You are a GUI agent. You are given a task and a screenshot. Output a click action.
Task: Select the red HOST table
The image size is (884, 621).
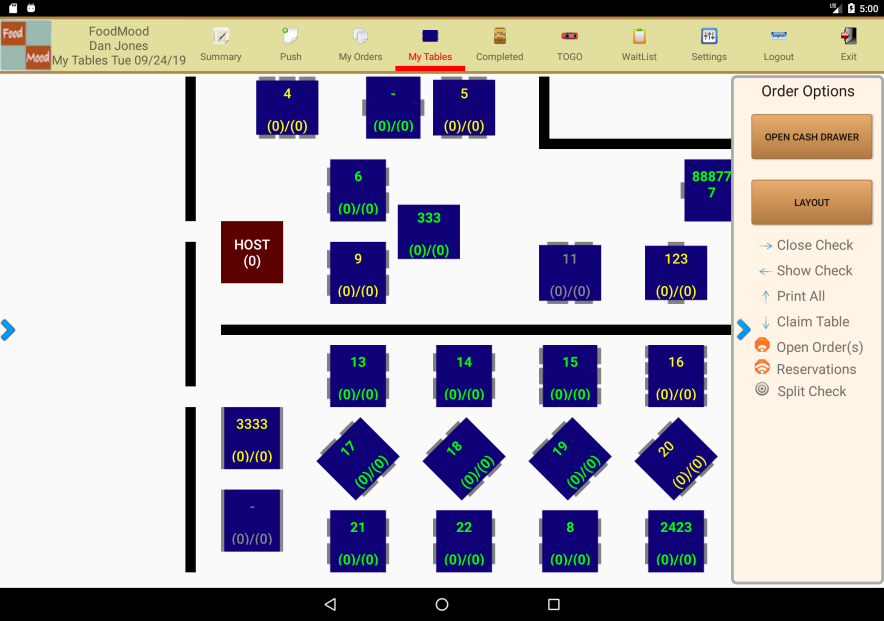pos(252,252)
